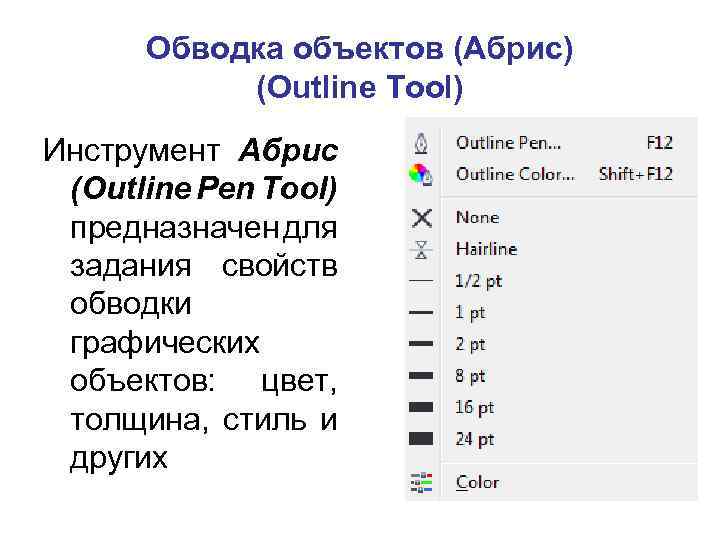Click the 2 pt line icon

pyautogui.click(x=421, y=344)
